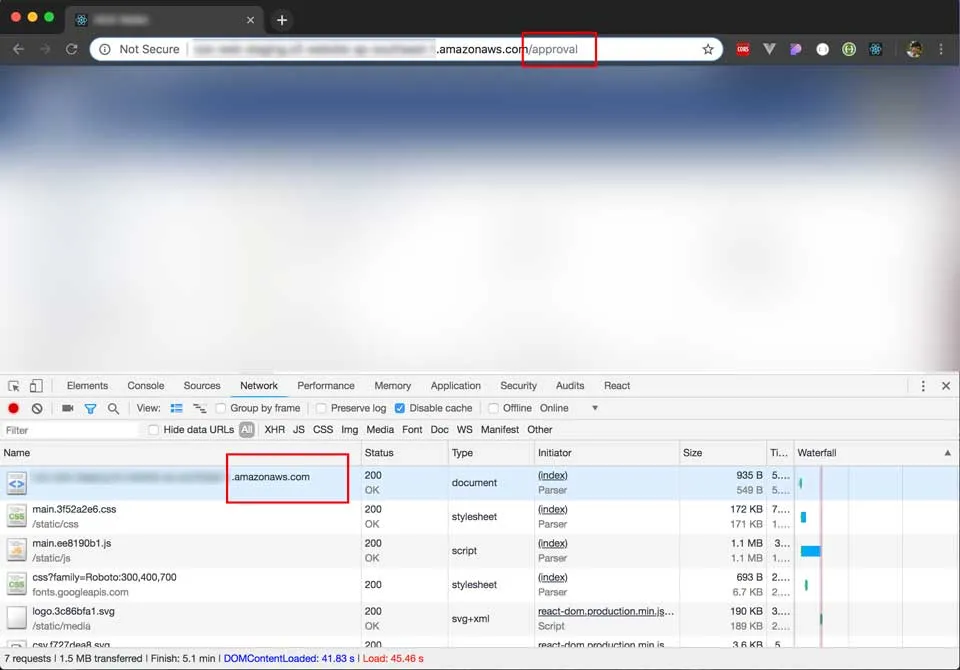Activate the inspect element picker

coord(14,386)
